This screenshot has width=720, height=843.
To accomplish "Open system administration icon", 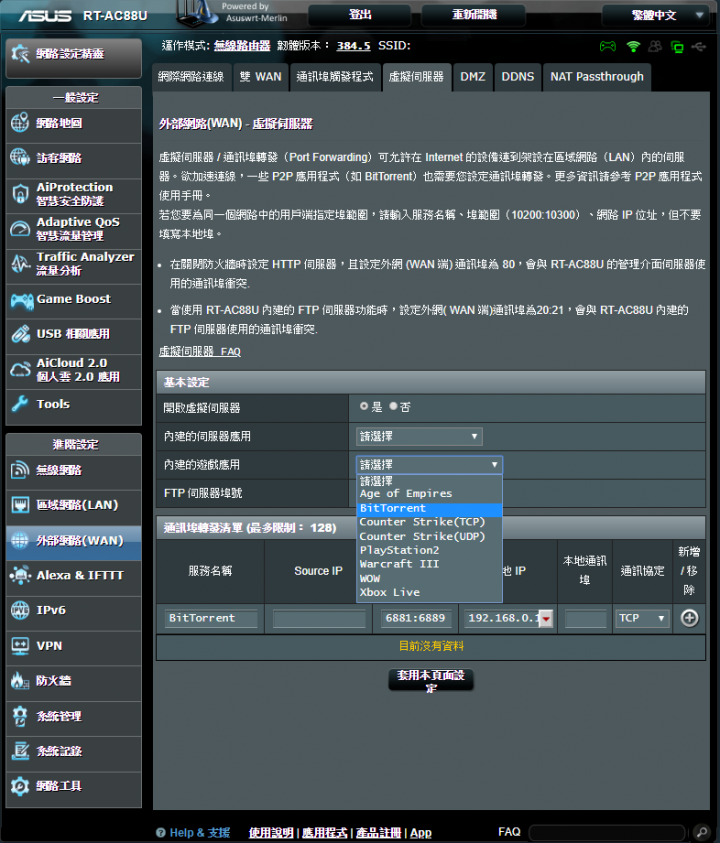I will (20, 716).
